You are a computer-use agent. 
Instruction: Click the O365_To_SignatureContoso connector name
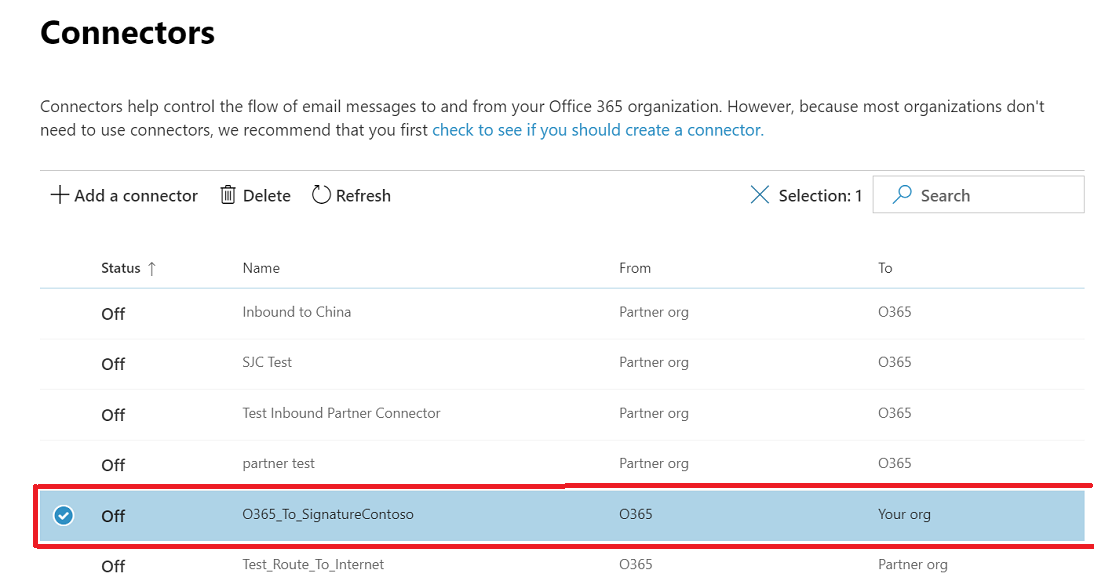pyautogui.click(x=327, y=515)
